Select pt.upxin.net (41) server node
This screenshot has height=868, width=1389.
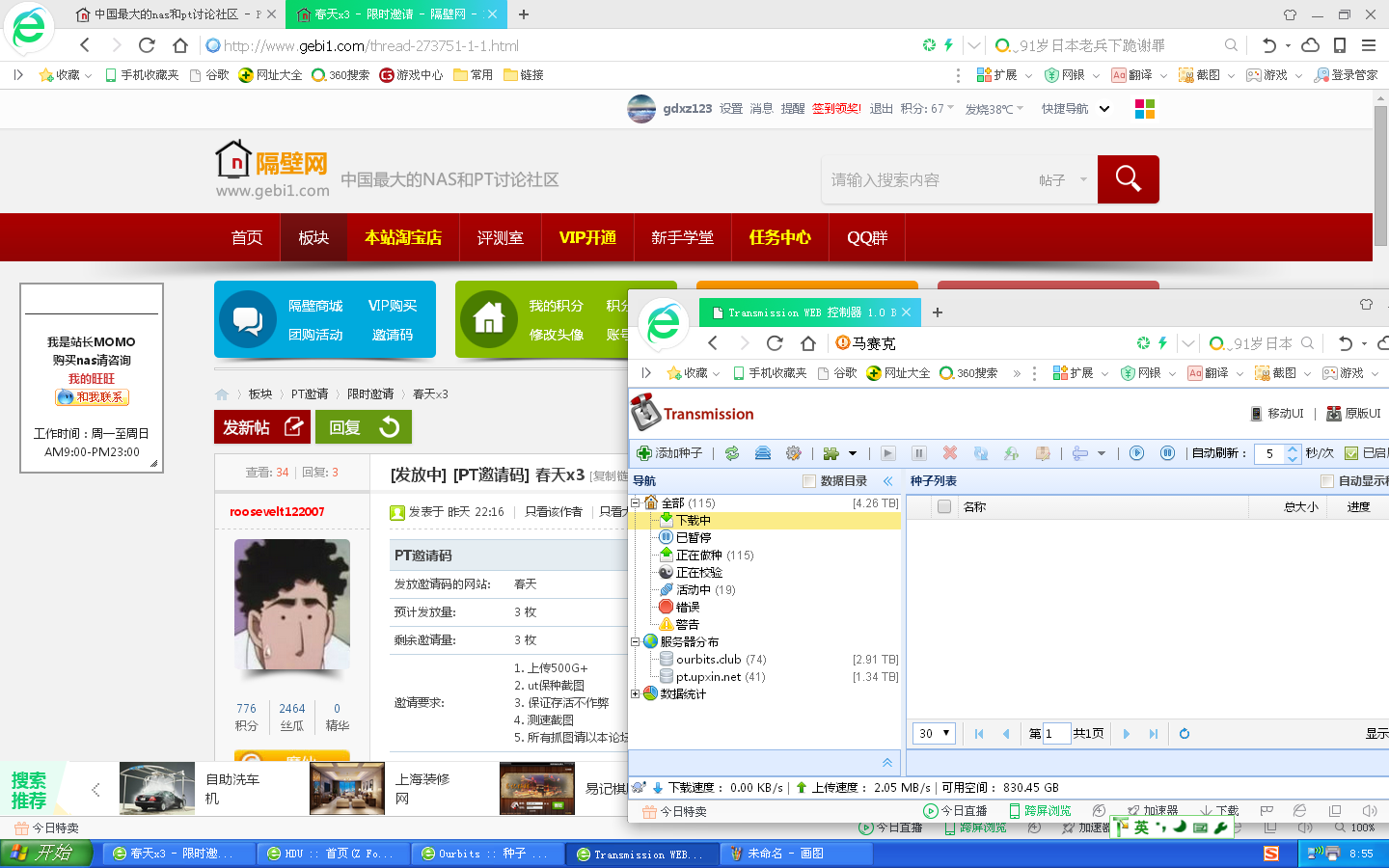click(721, 677)
